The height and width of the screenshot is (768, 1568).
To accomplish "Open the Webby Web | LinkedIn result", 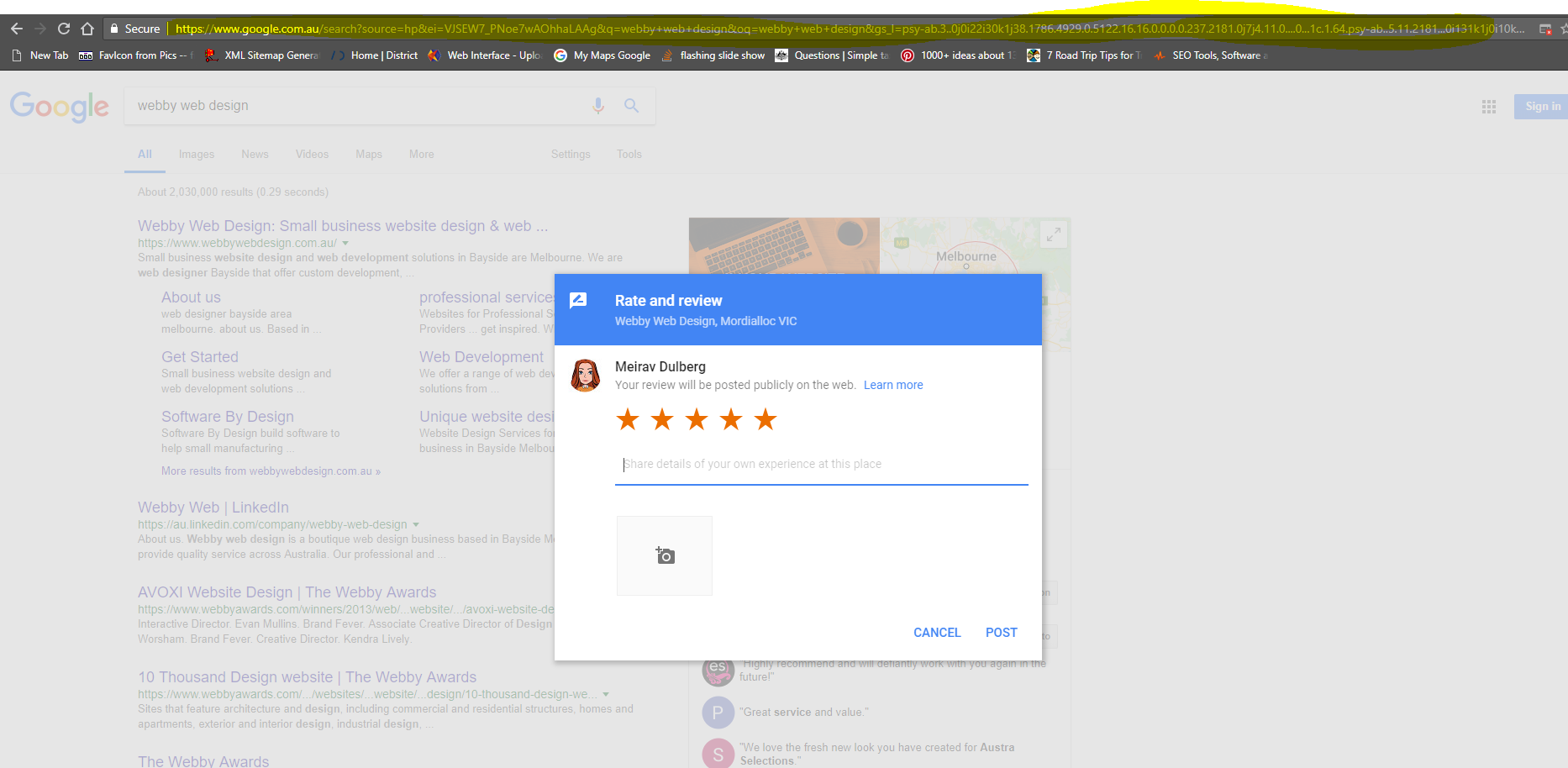I will (213, 508).
